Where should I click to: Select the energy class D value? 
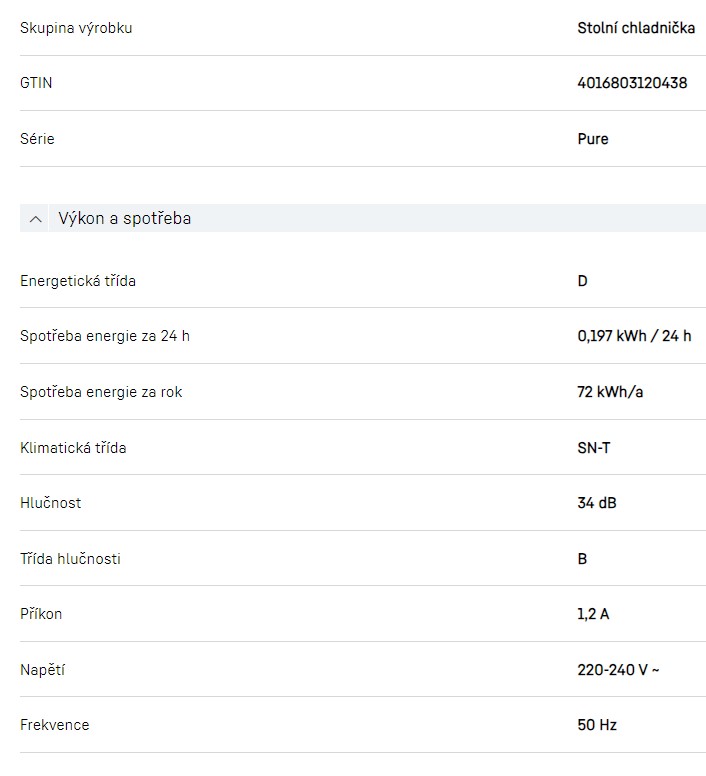click(583, 281)
